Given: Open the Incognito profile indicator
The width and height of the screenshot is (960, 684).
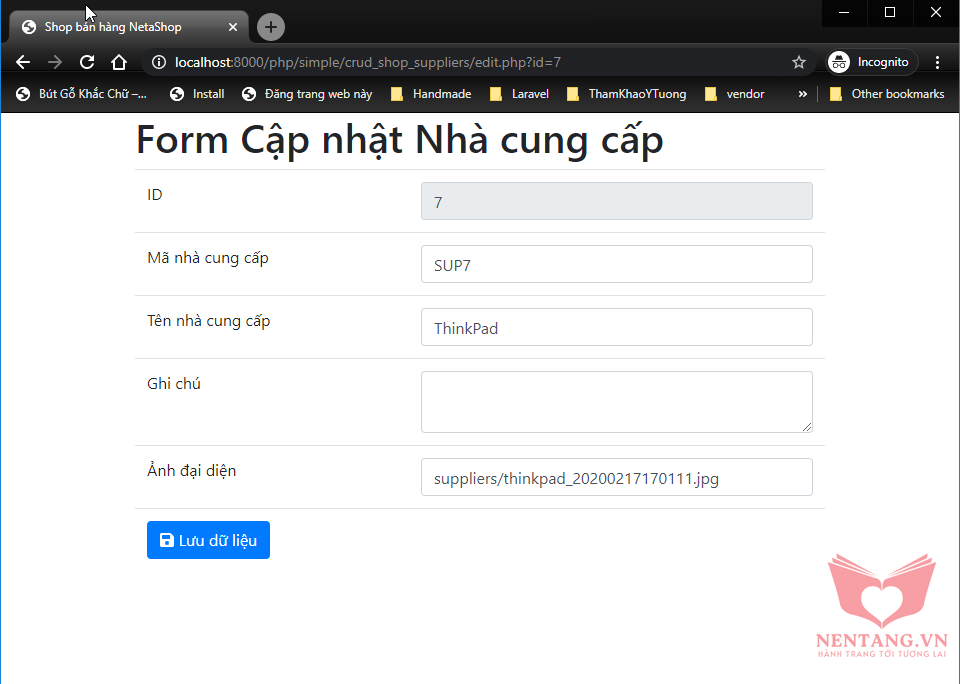Looking at the screenshot, I should click(870, 62).
